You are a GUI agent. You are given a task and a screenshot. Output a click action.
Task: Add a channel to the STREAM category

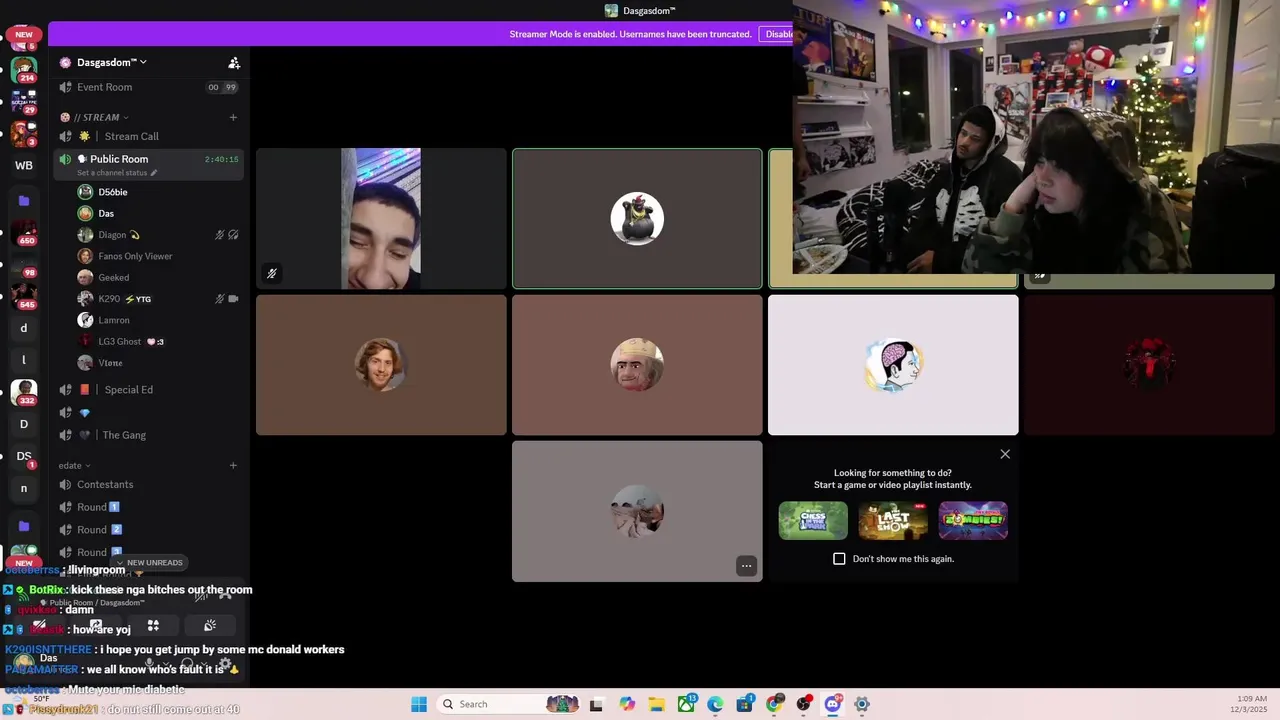[x=233, y=117]
